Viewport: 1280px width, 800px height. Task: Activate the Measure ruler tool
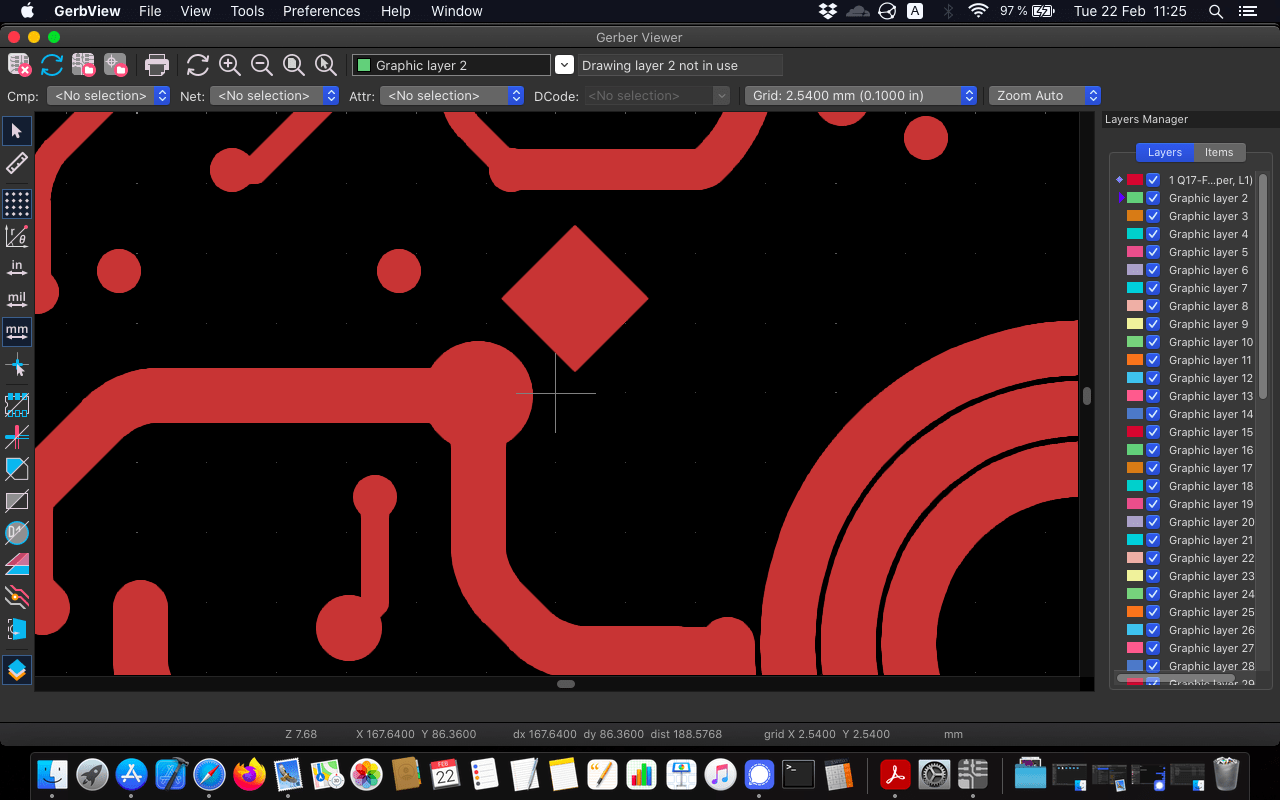click(x=17, y=163)
